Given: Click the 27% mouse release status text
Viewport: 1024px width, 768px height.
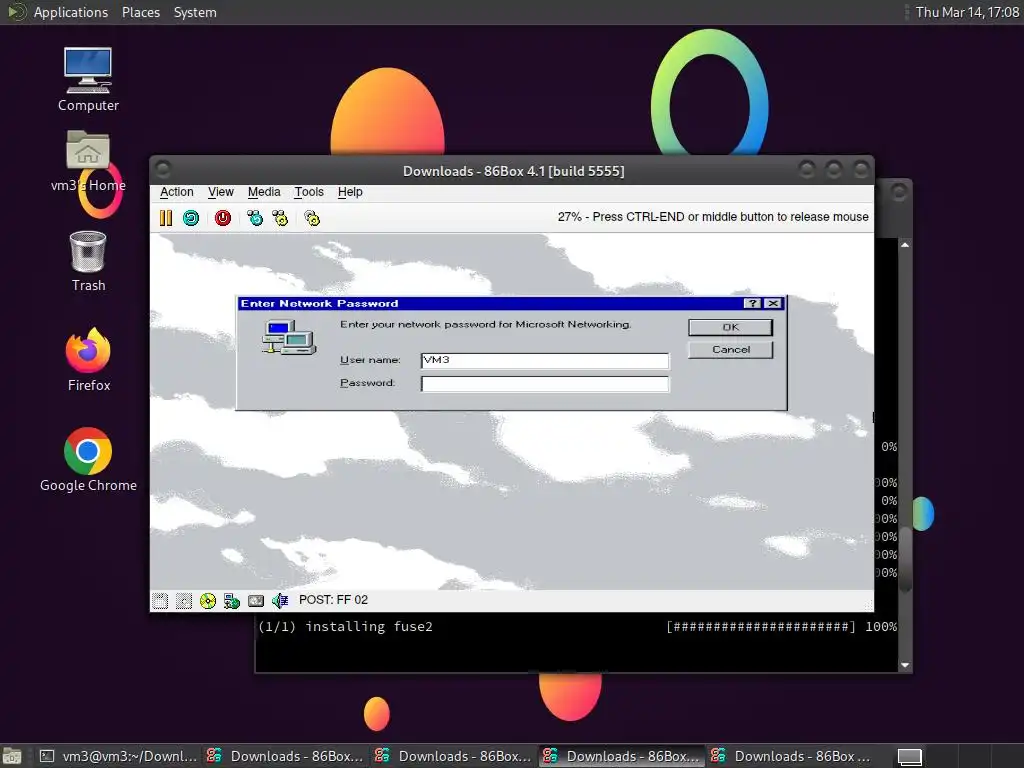Looking at the screenshot, I should point(712,217).
